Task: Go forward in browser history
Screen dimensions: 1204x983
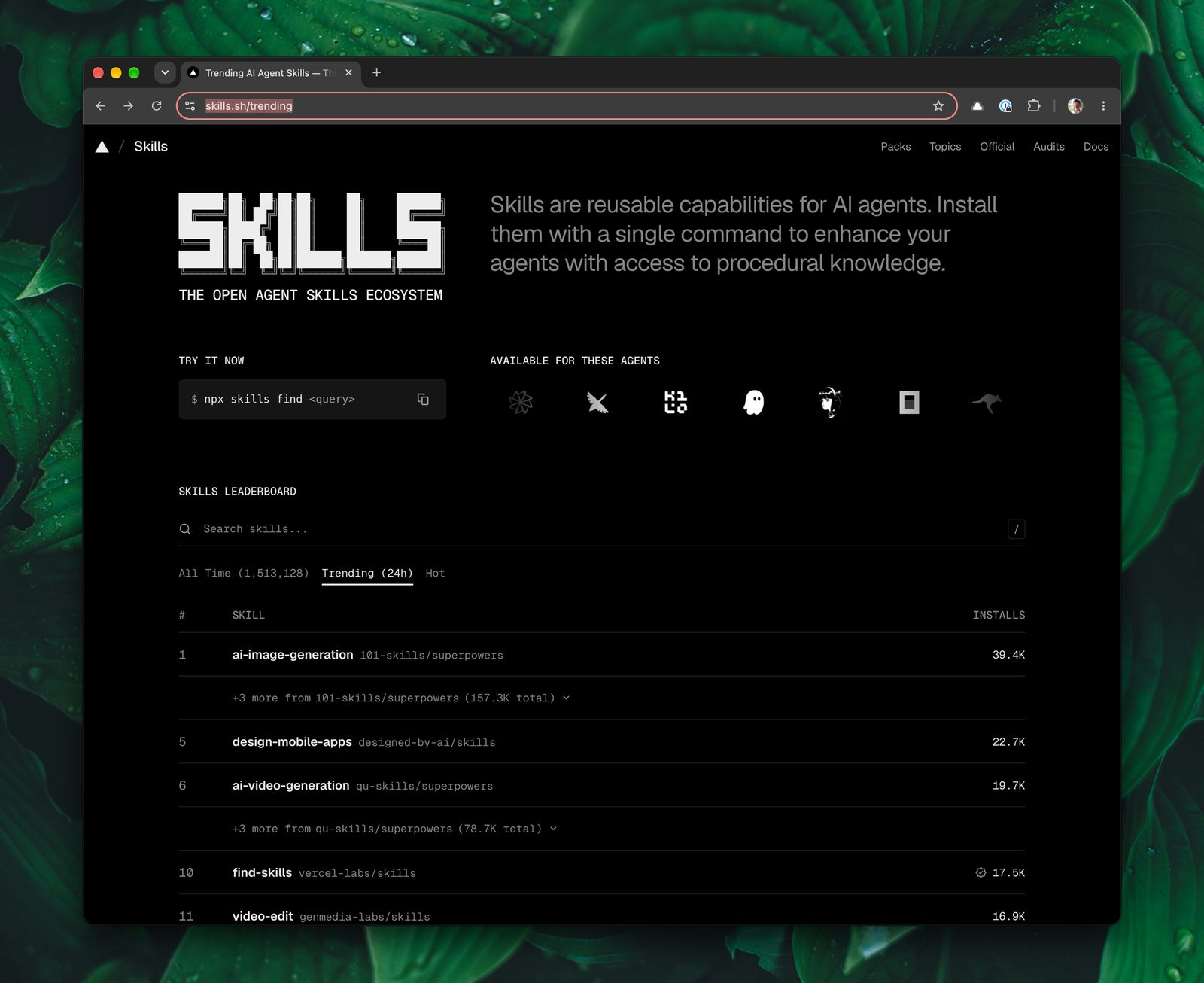Action: click(x=129, y=106)
